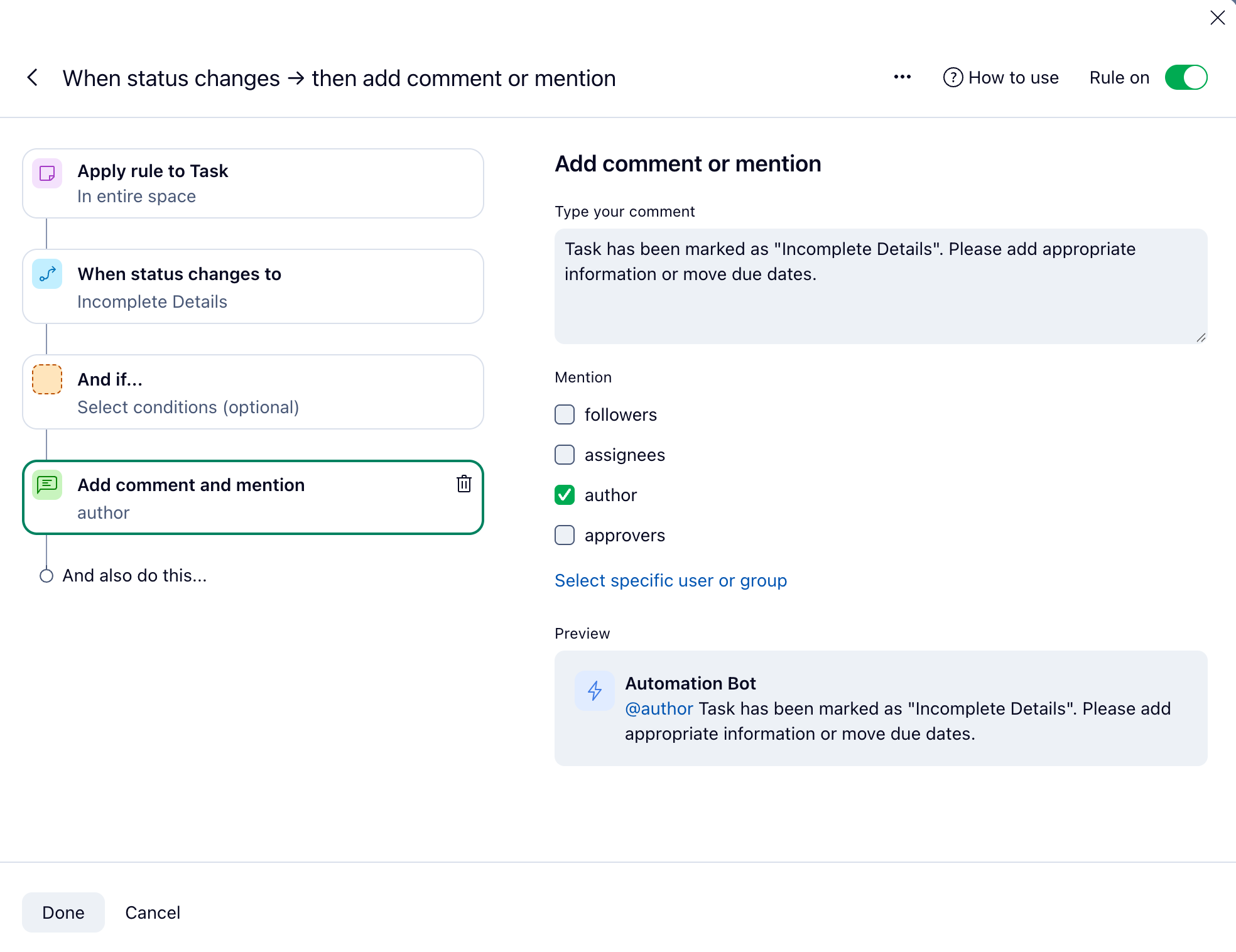Image resolution: width=1236 pixels, height=952 pixels.
Task: Open the 'And if...' conditions card
Action: point(252,392)
